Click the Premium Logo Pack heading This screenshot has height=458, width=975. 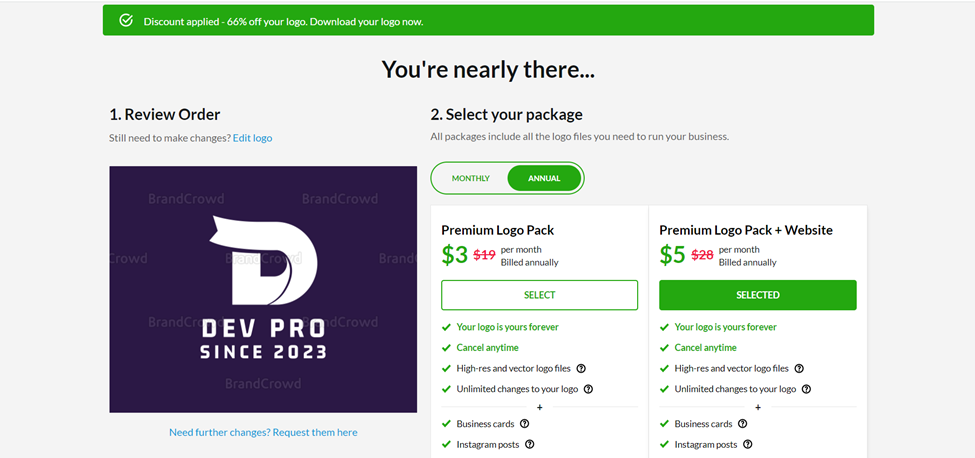pos(497,231)
